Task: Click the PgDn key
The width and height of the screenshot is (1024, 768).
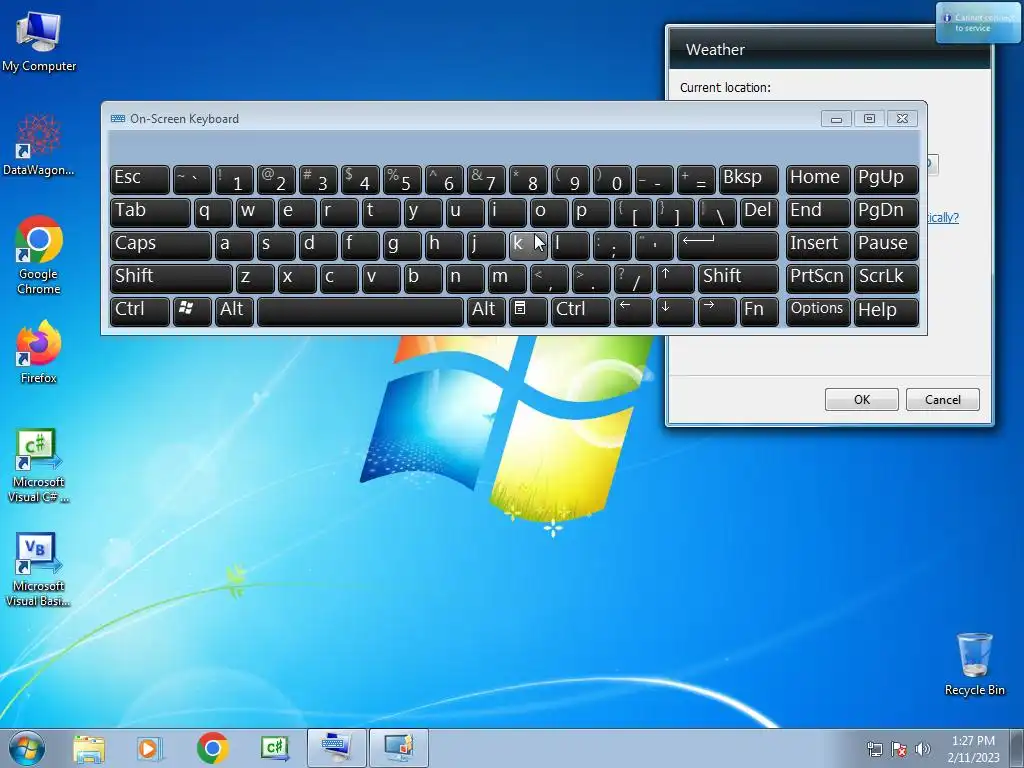Action: click(x=886, y=212)
